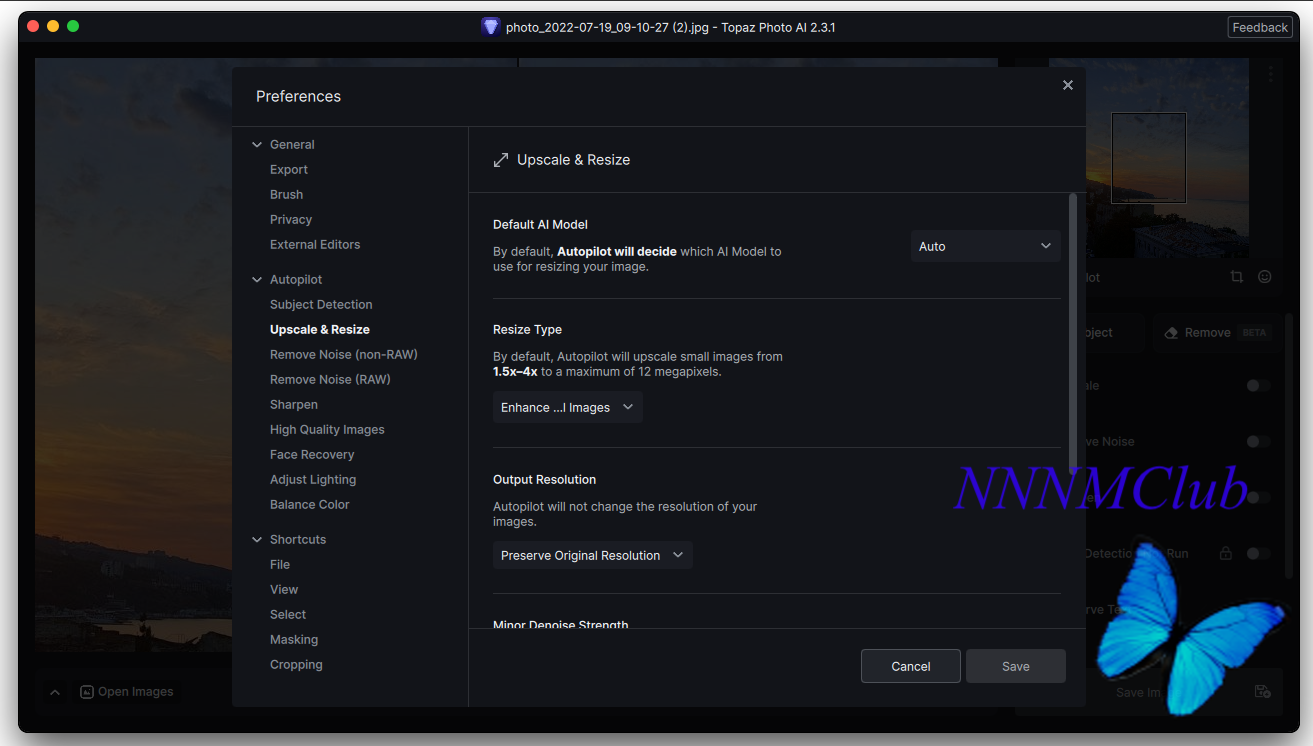Toggle the Remove Noise switch
The width and height of the screenshot is (1313, 746).
(x=1258, y=441)
